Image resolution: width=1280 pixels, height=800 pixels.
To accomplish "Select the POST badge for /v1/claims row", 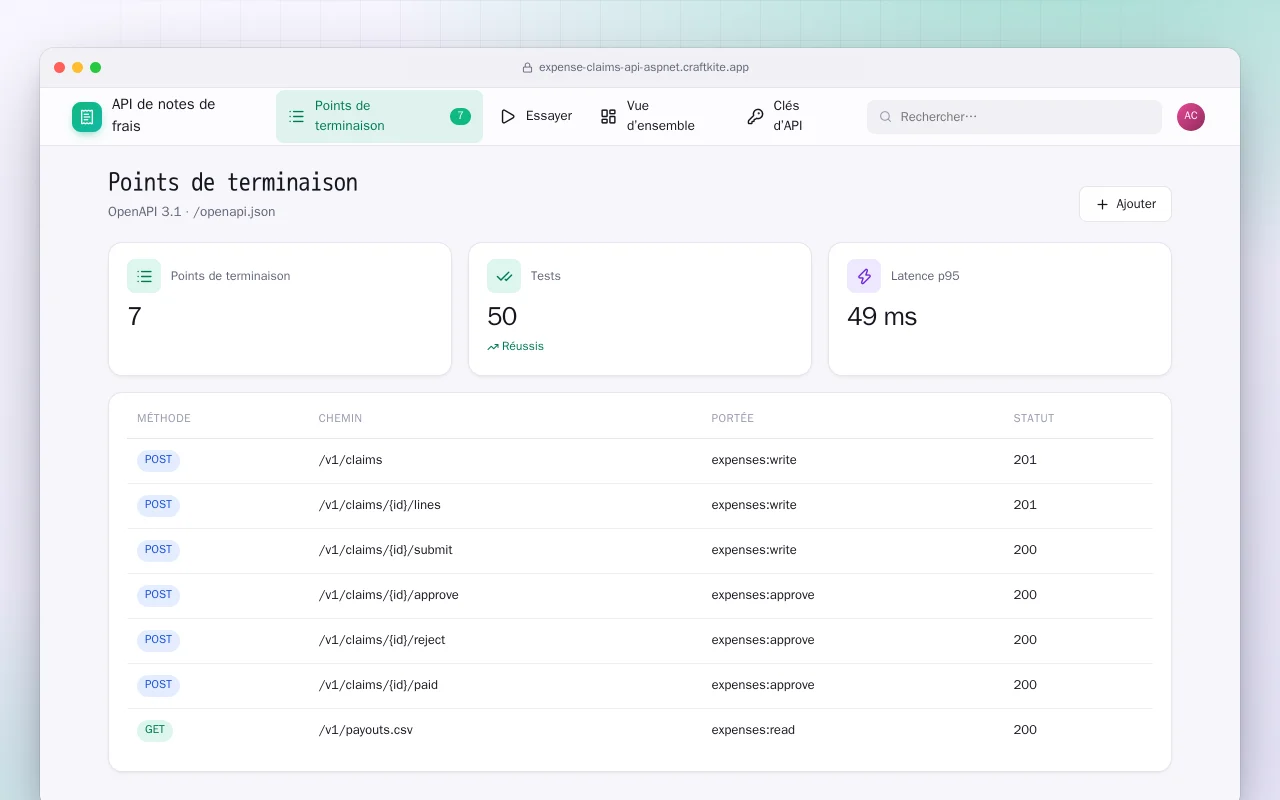I will (x=158, y=460).
